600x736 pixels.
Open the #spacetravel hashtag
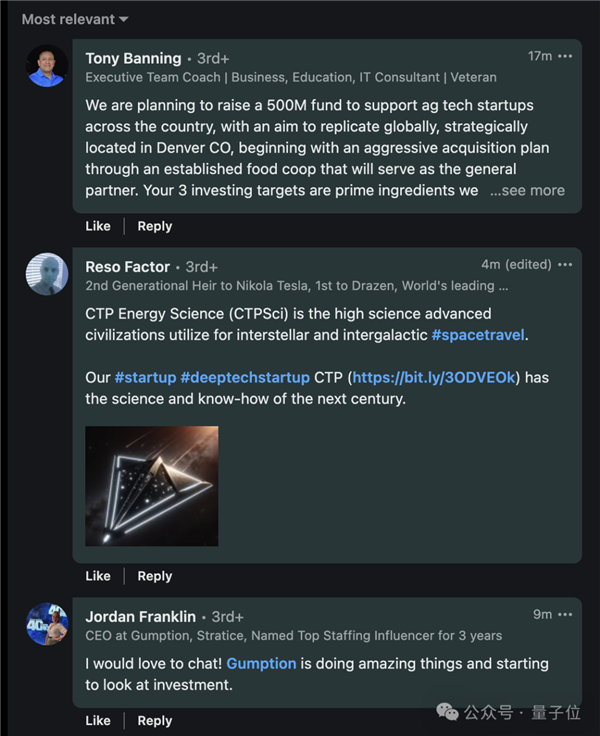point(478,335)
